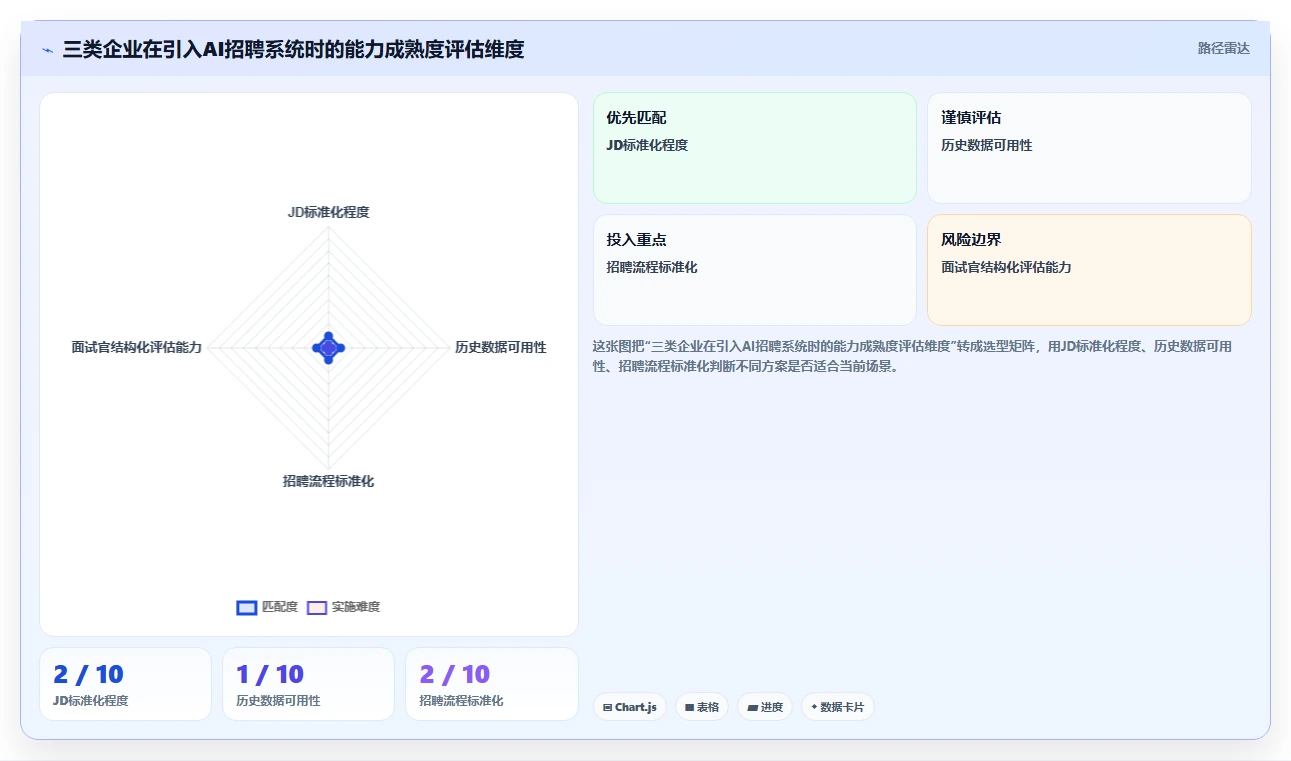Open the 谨慎评估 card

click(x=1089, y=148)
